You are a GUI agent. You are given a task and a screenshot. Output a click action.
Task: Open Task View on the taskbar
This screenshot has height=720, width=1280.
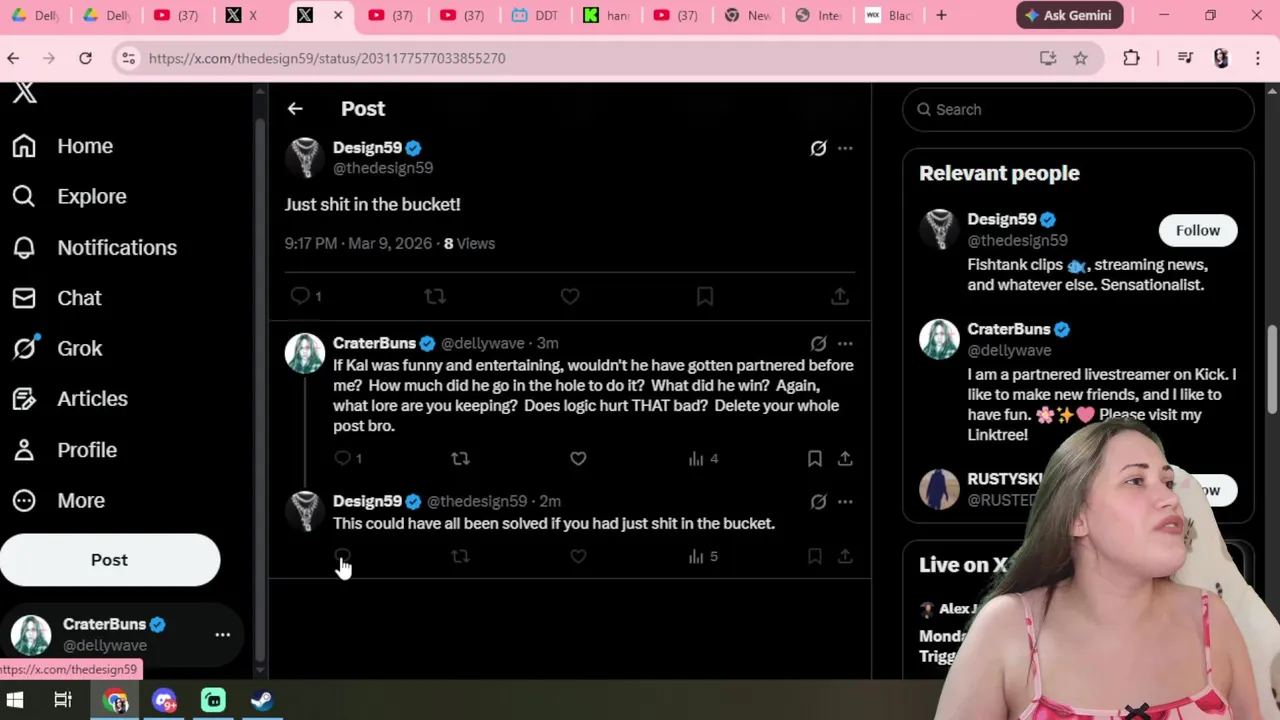click(x=63, y=700)
